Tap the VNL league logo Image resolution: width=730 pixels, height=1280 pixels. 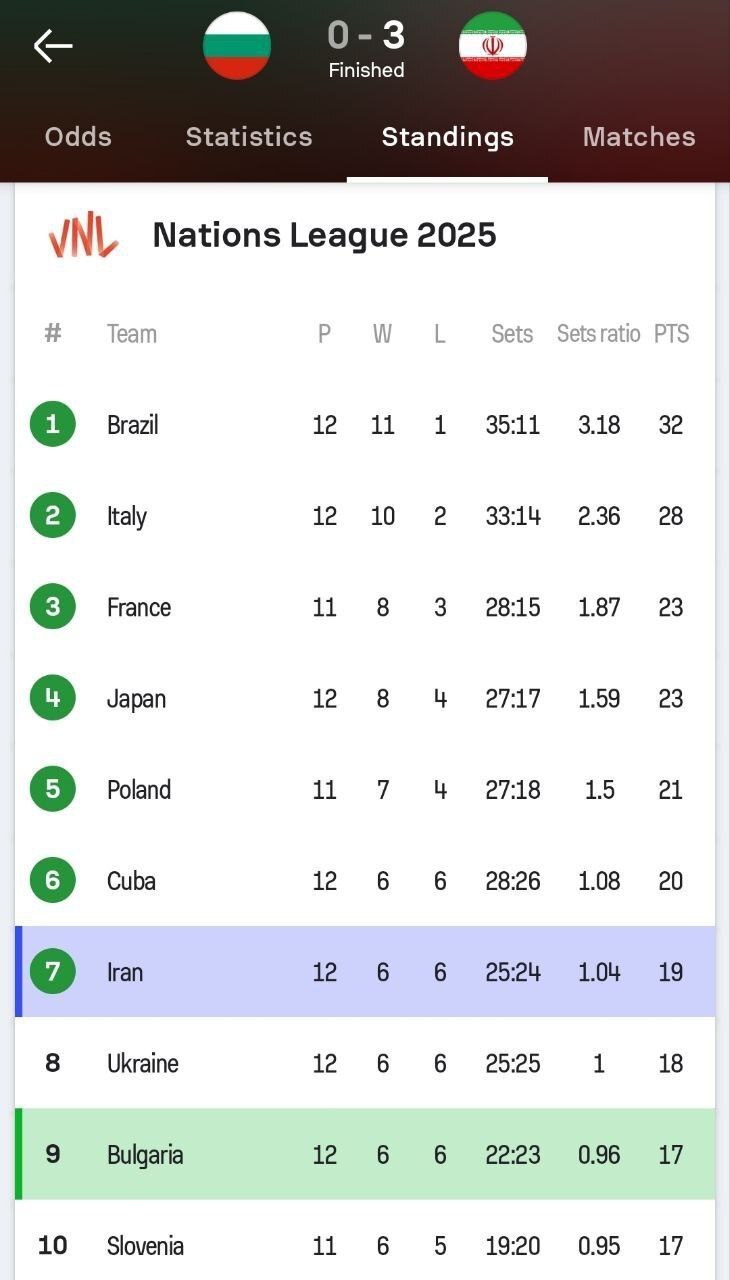click(x=84, y=236)
